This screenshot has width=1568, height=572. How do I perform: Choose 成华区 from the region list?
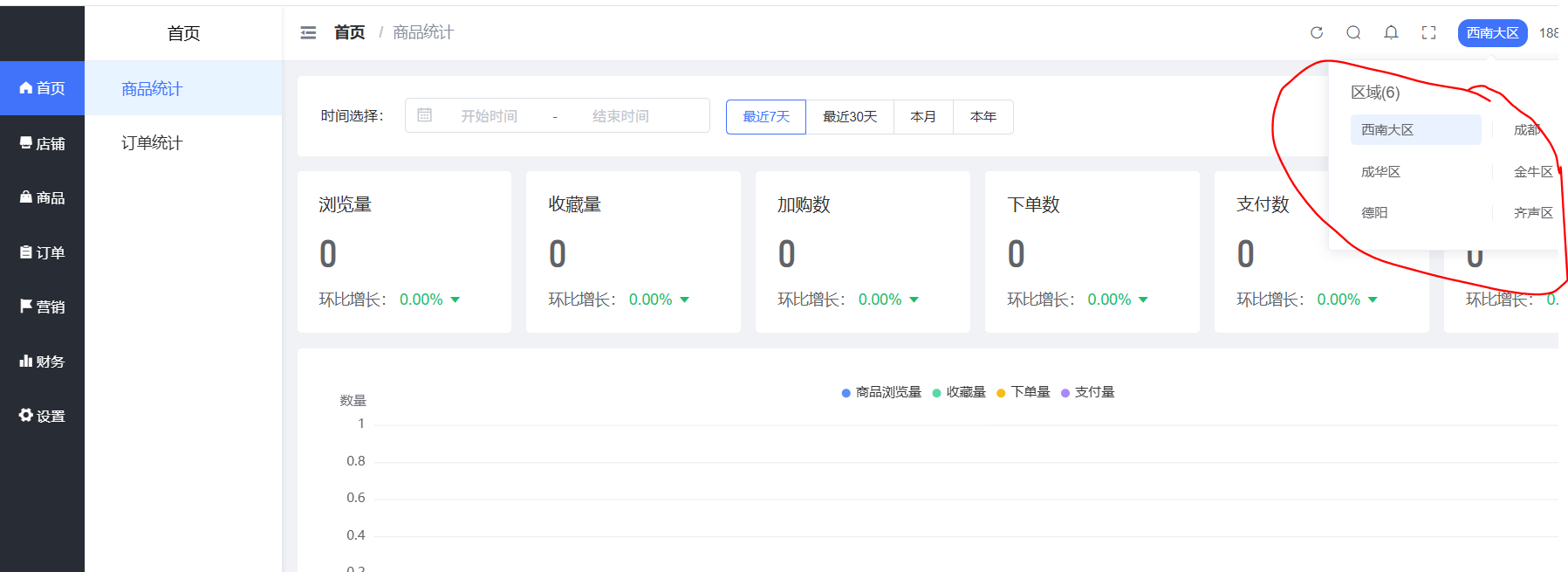pos(1380,172)
